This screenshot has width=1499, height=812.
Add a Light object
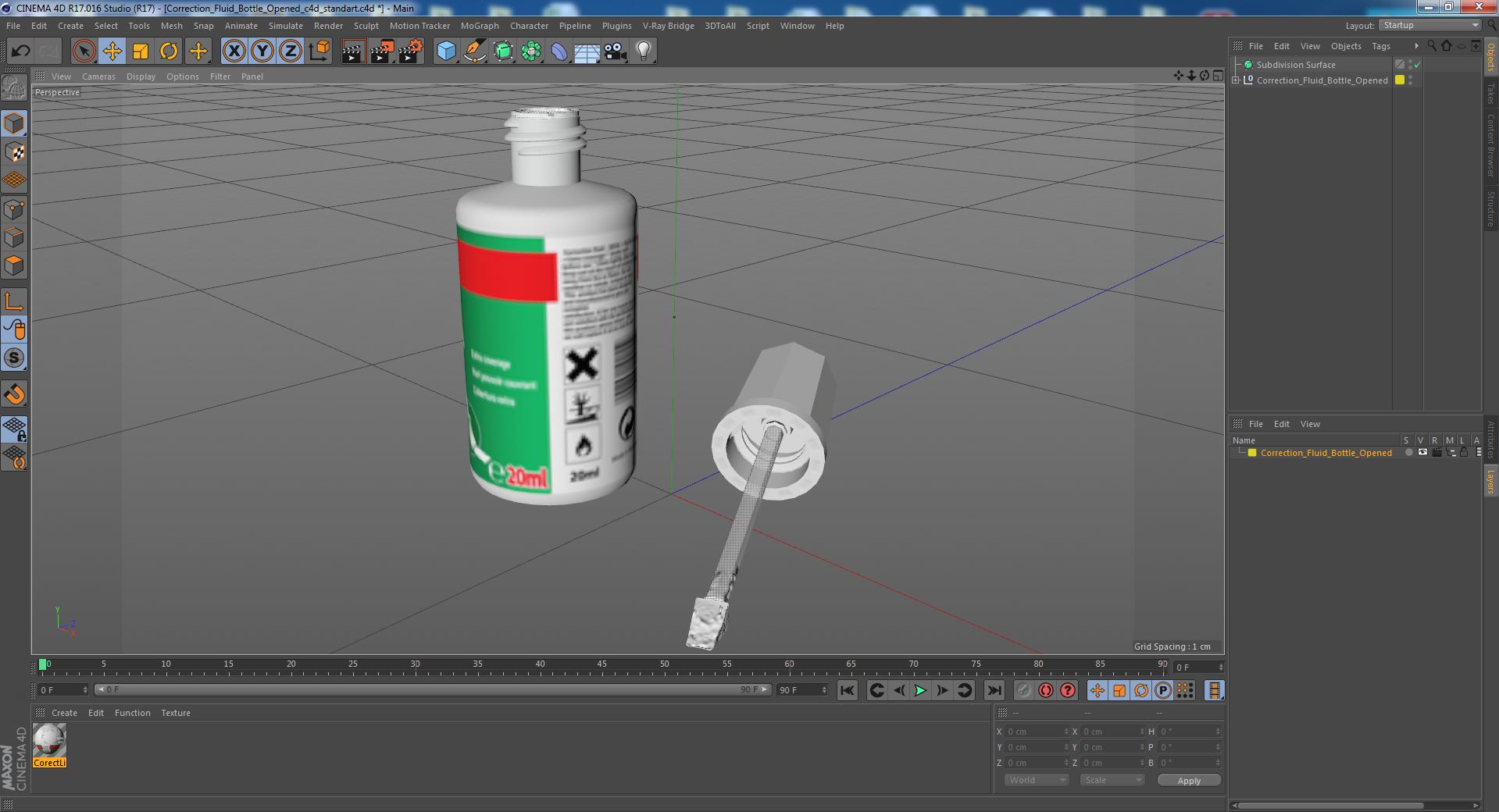pos(644,52)
